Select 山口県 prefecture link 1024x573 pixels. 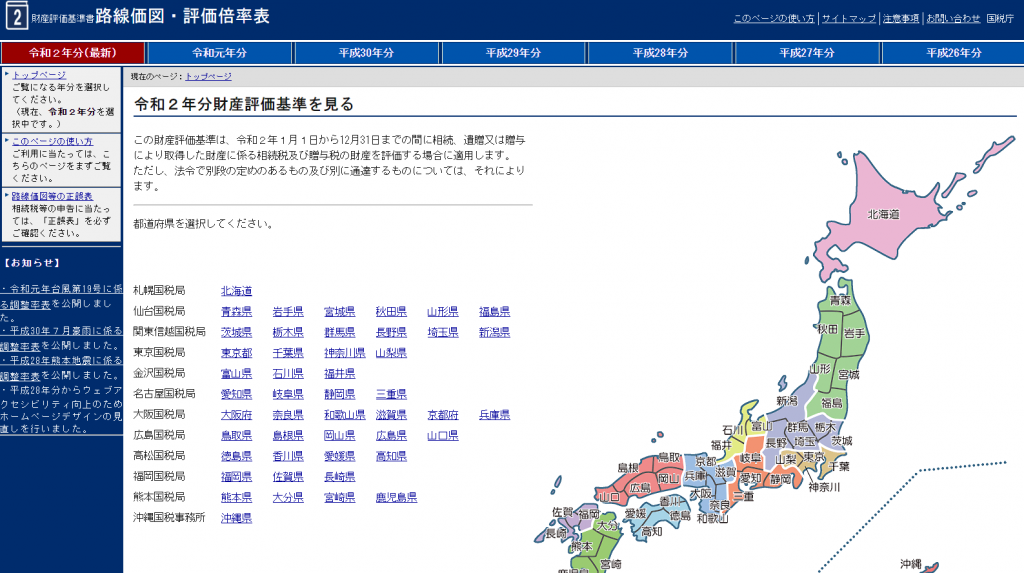443,436
